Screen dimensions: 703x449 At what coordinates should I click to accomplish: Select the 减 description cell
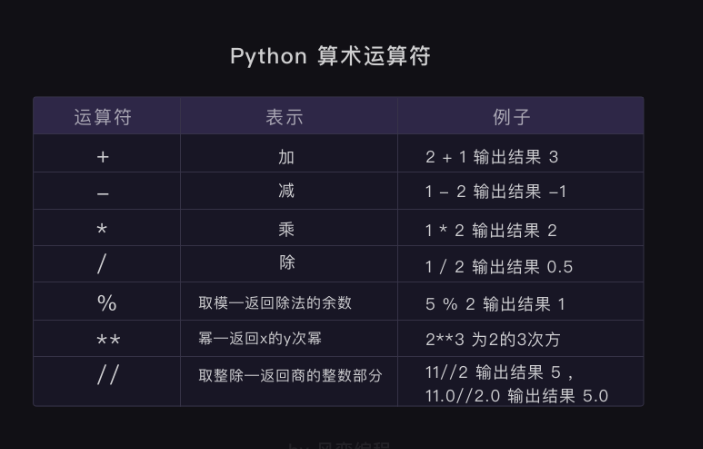tap(287, 191)
